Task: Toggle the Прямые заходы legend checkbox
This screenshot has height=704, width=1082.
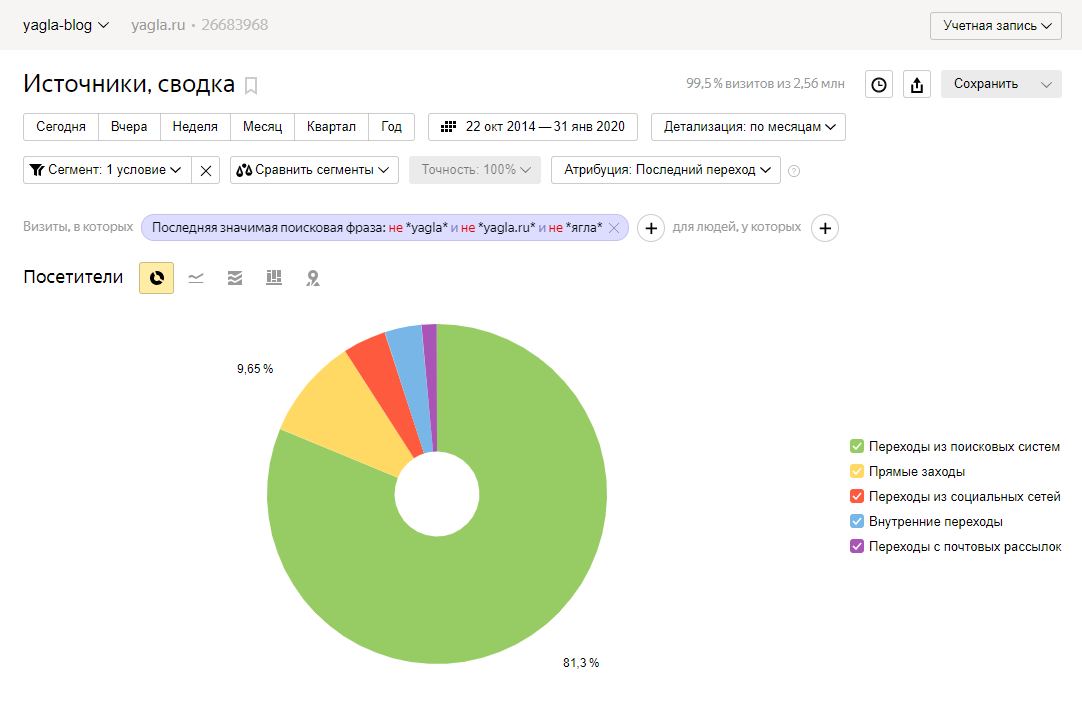Action: [x=857, y=471]
